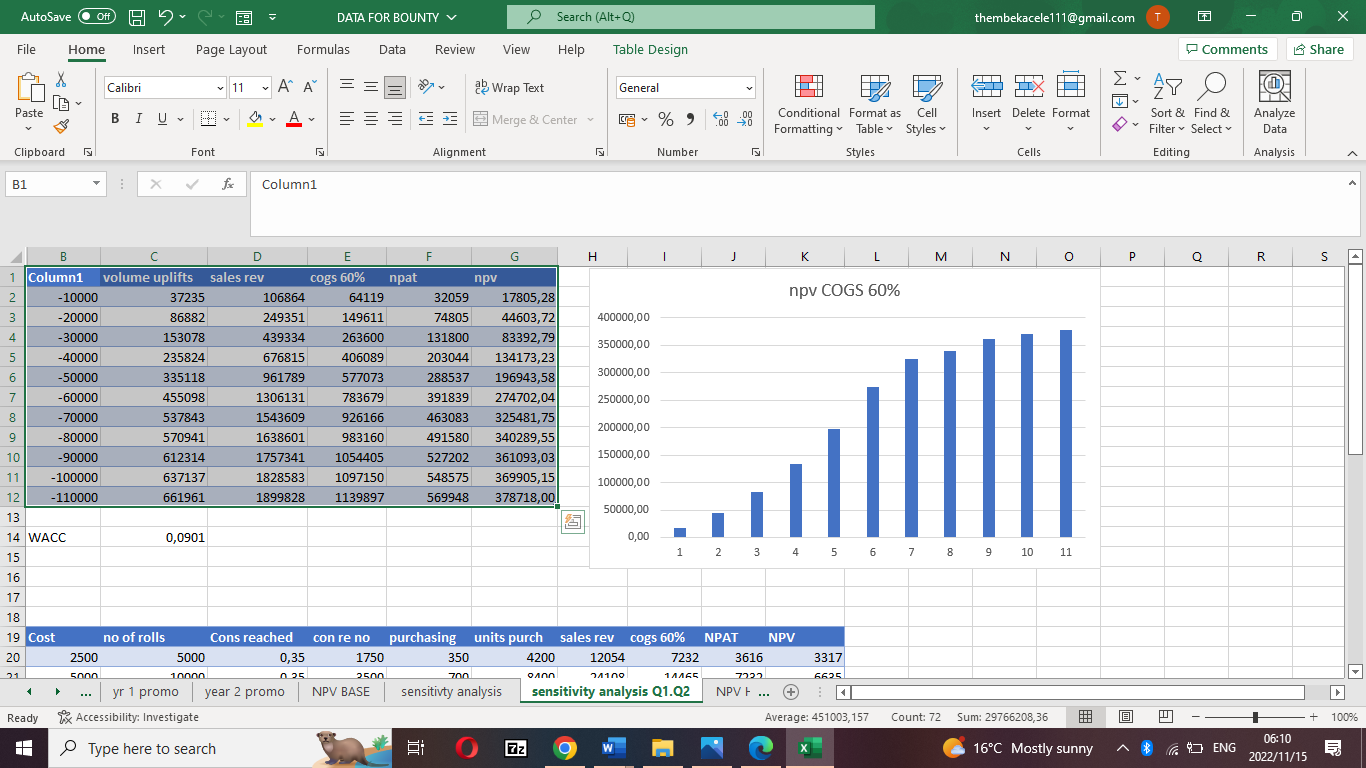
Task: Switch to the NPV BASE sheet tab
Action: pos(340,691)
